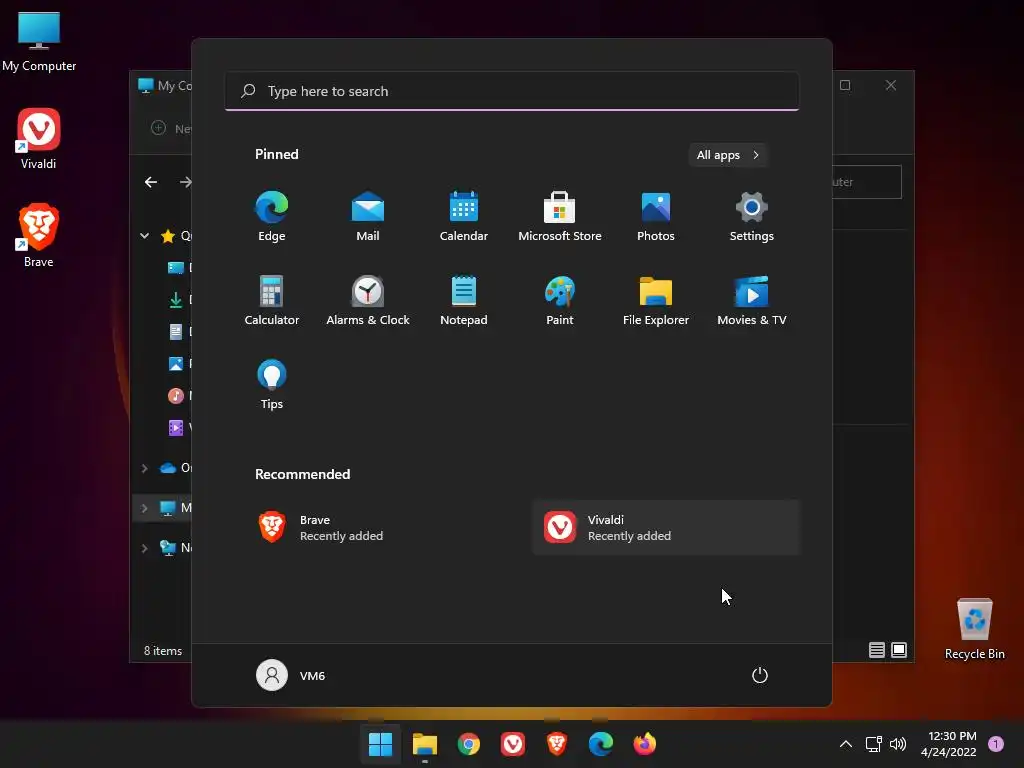Expand OneDrive node in My Computer window
Viewport: 1024px width, 768px height.
pos(144,468)
